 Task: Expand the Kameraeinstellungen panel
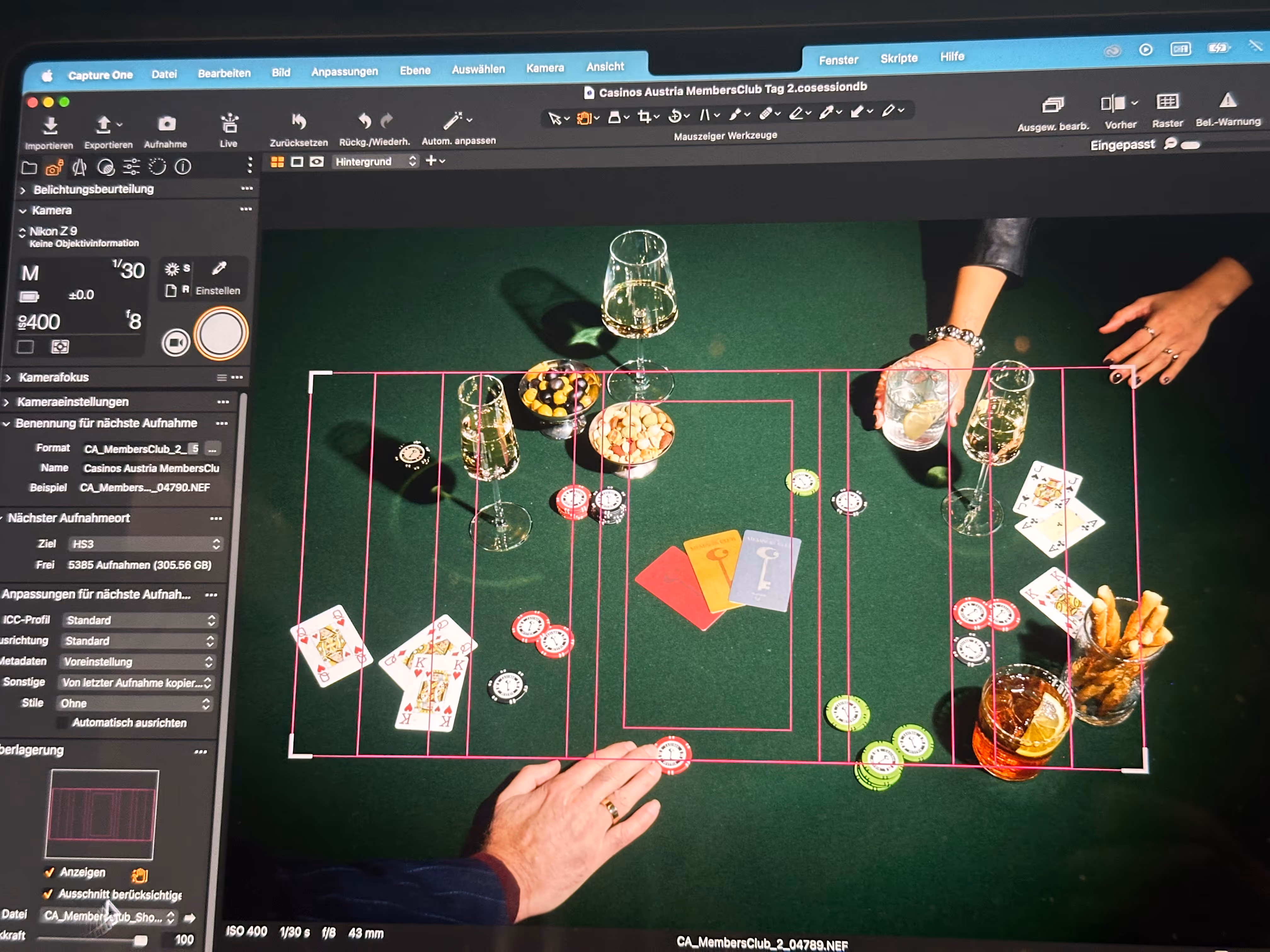pos(72,402)
